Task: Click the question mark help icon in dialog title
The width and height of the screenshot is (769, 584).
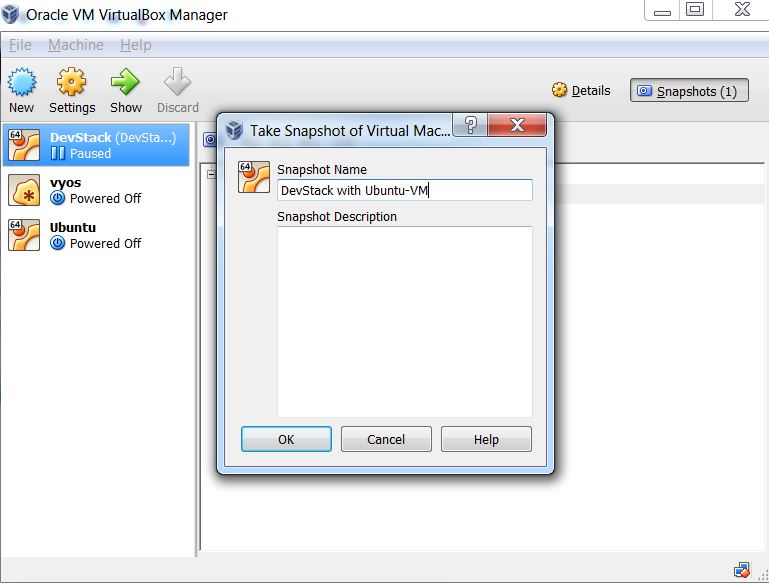Action: [x=470, y=126]
